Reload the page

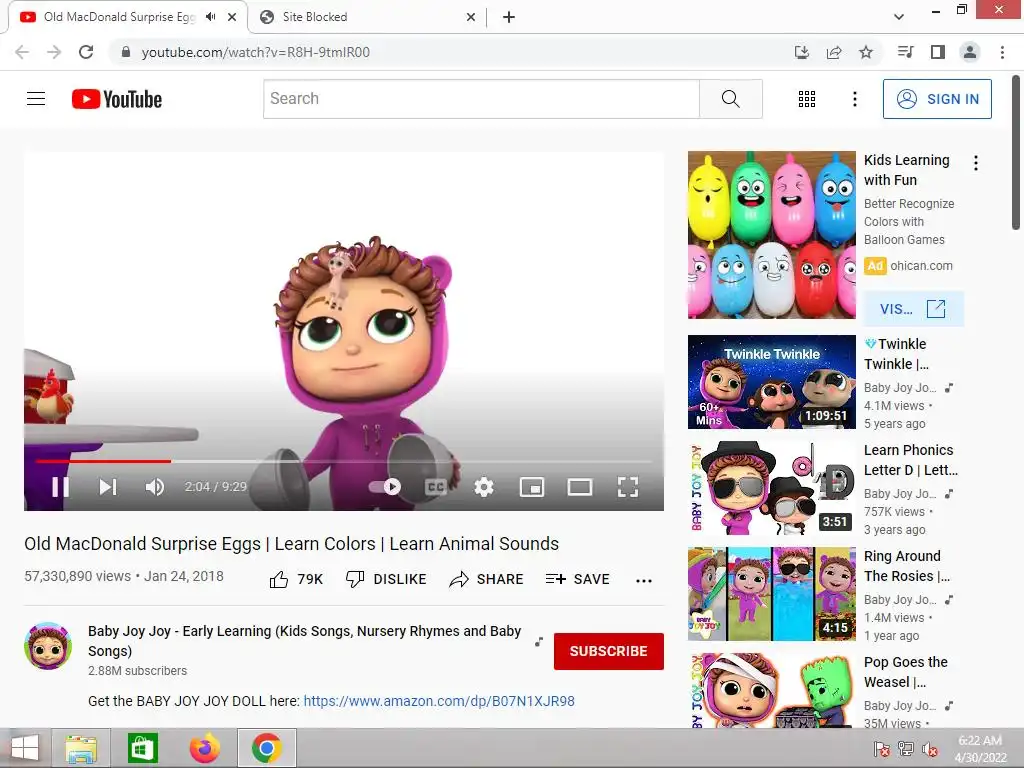(86, 52)
